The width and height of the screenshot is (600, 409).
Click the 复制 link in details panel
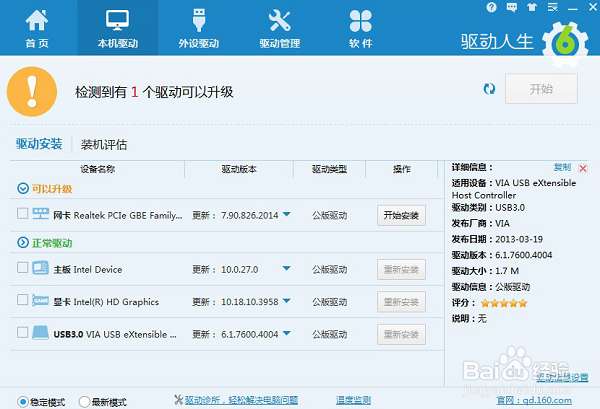pyautogui.click(x=562, y=167)
